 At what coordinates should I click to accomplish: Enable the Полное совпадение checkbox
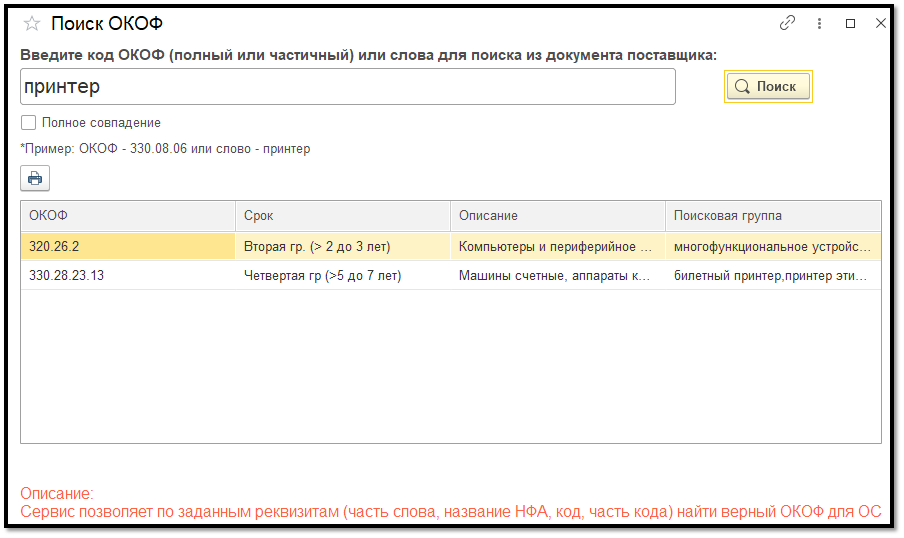[x=28, y=123]
